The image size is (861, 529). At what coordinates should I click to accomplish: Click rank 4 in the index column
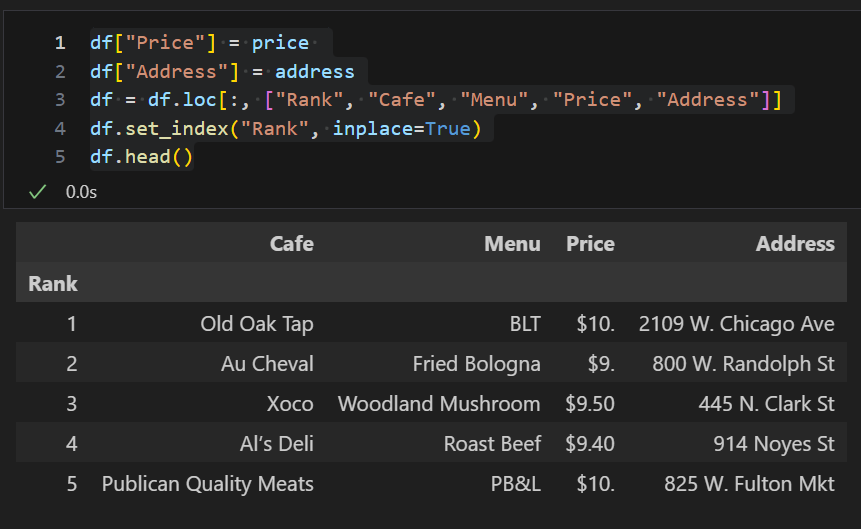71,444
